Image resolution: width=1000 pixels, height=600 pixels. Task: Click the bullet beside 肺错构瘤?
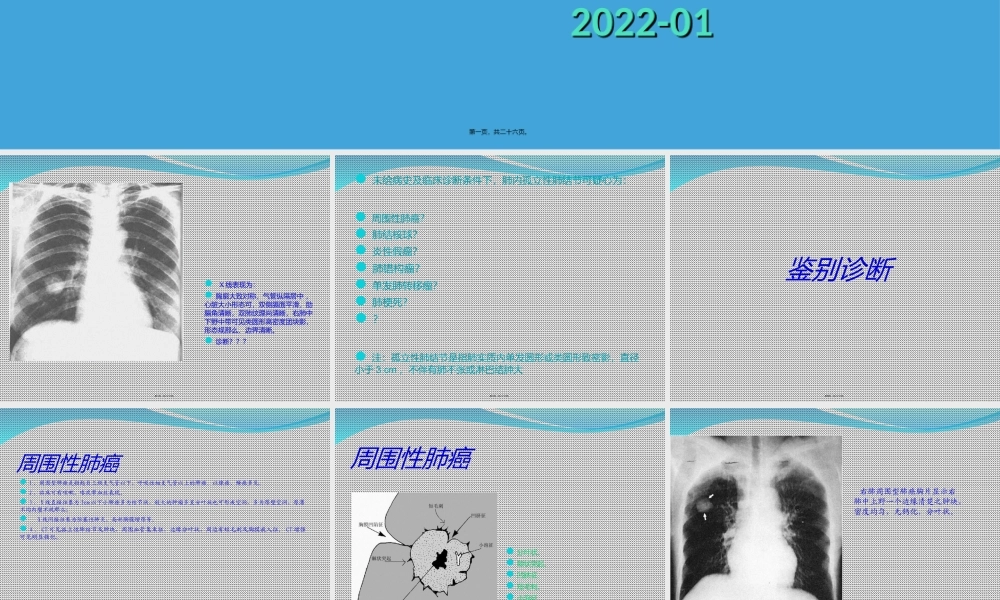359,267
